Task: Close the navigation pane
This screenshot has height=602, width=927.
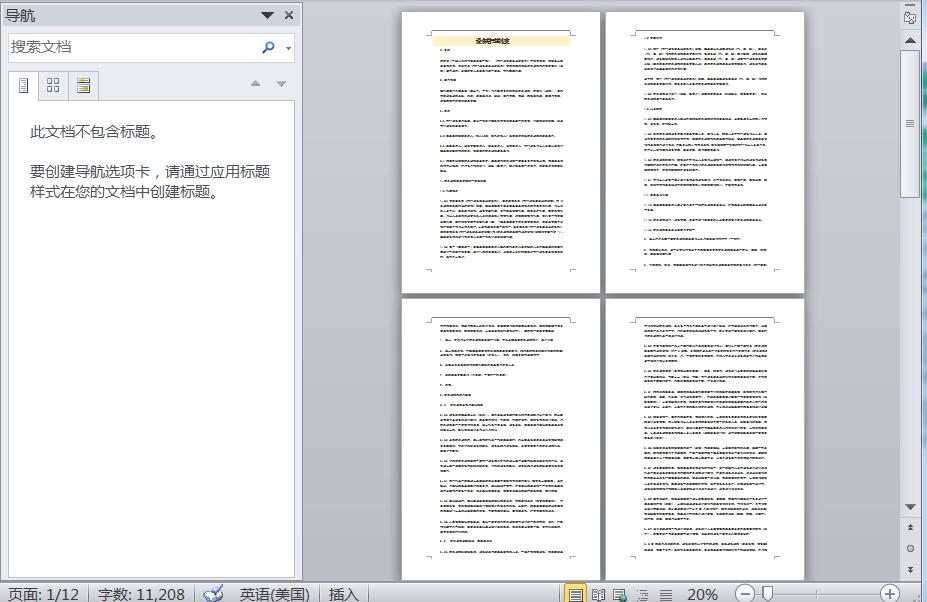Action: [x=289, y=15]
